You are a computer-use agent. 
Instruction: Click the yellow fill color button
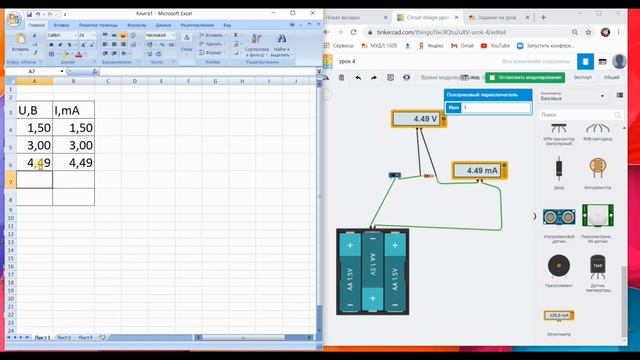[66, 54]
